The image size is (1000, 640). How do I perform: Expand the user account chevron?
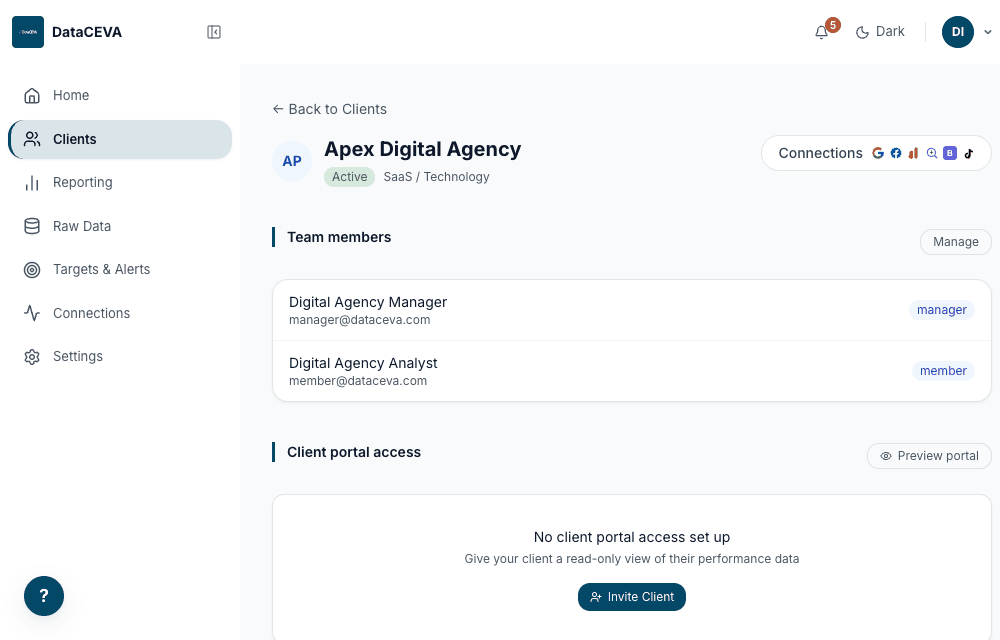pyautogui.click(x=987, y=32)
